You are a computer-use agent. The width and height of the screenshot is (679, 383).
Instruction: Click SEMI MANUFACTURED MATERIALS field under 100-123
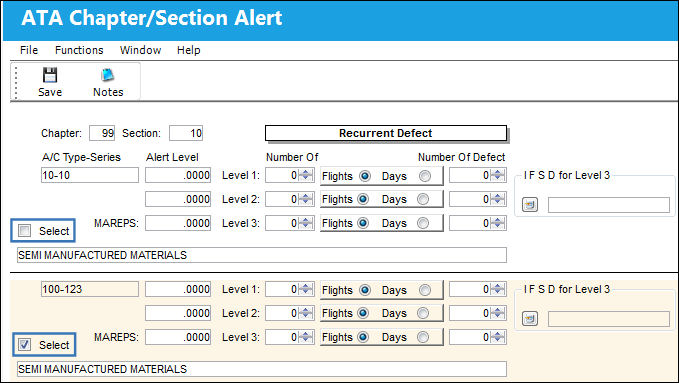pos(262,369)
